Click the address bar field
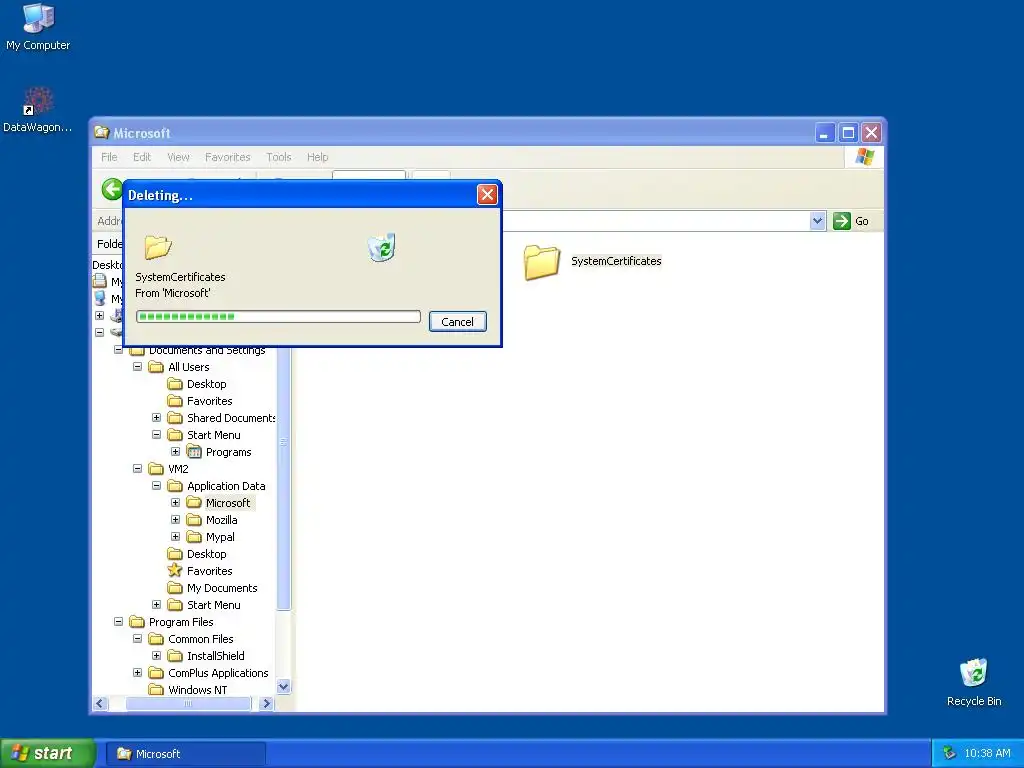Image resolution: width=1024 pixels, height=768 pixels. tap(655, 221)
